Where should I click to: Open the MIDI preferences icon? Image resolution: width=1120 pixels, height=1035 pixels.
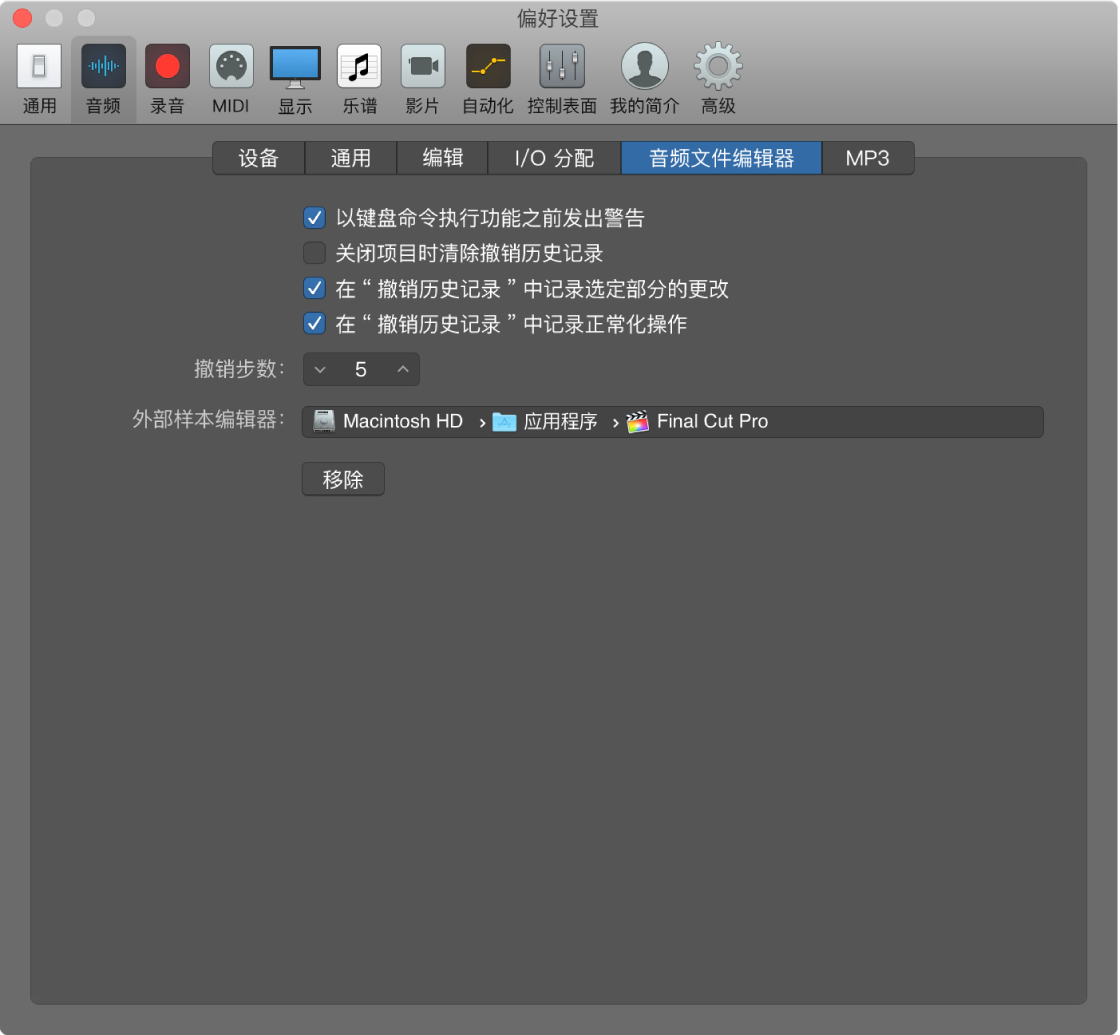[231, 66]
